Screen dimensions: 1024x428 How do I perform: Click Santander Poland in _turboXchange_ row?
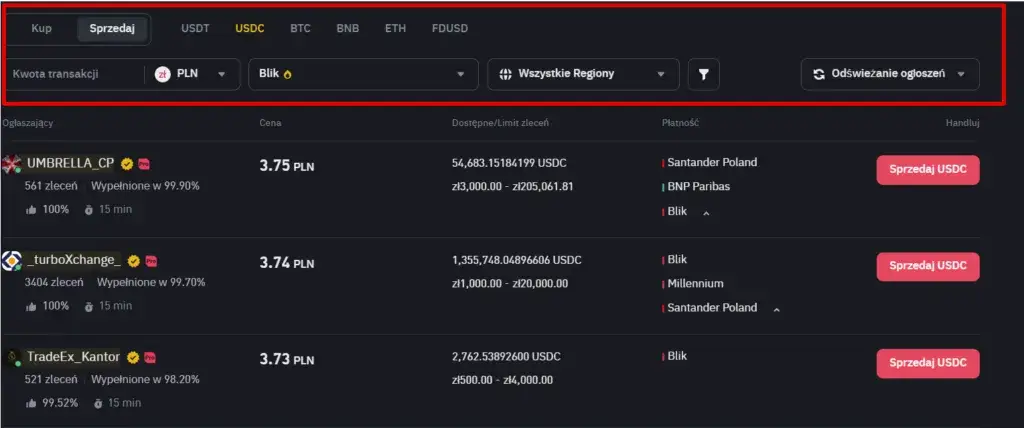pyautogui.click(x=712, y=307)
